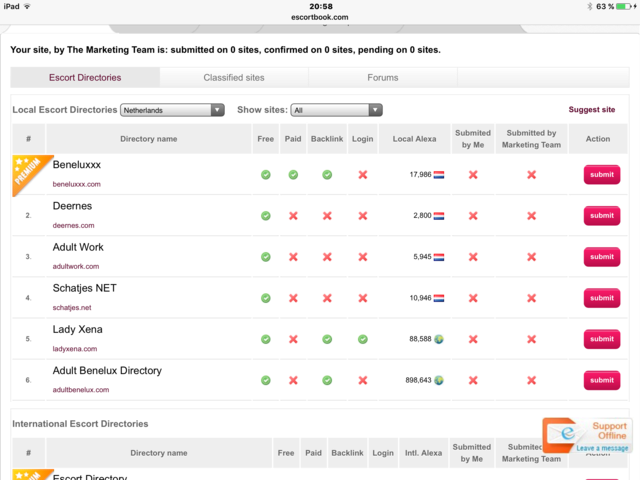Submit to Adult Benelux Directory
640x480 pixels.
tap(602, 380)
